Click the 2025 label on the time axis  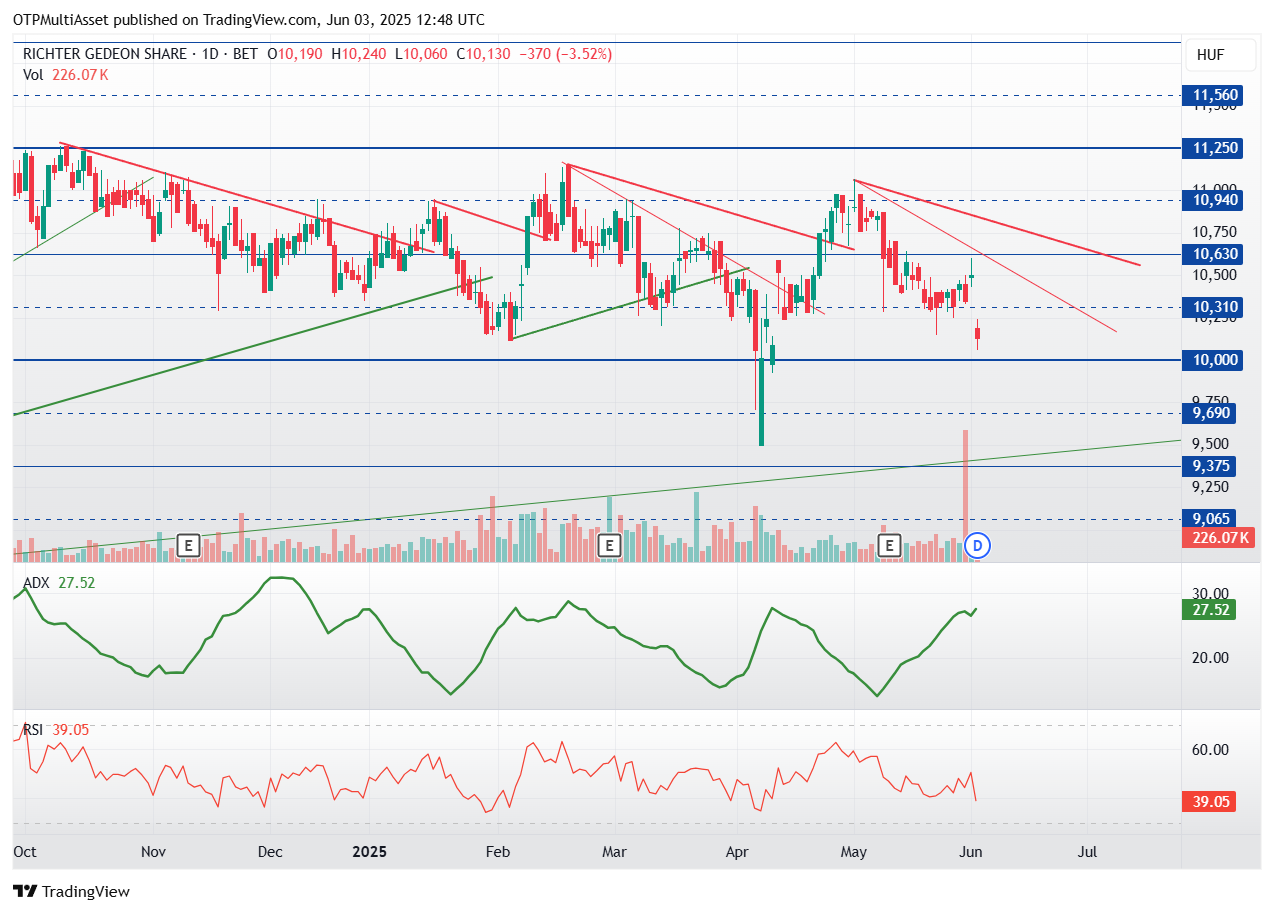369,852
